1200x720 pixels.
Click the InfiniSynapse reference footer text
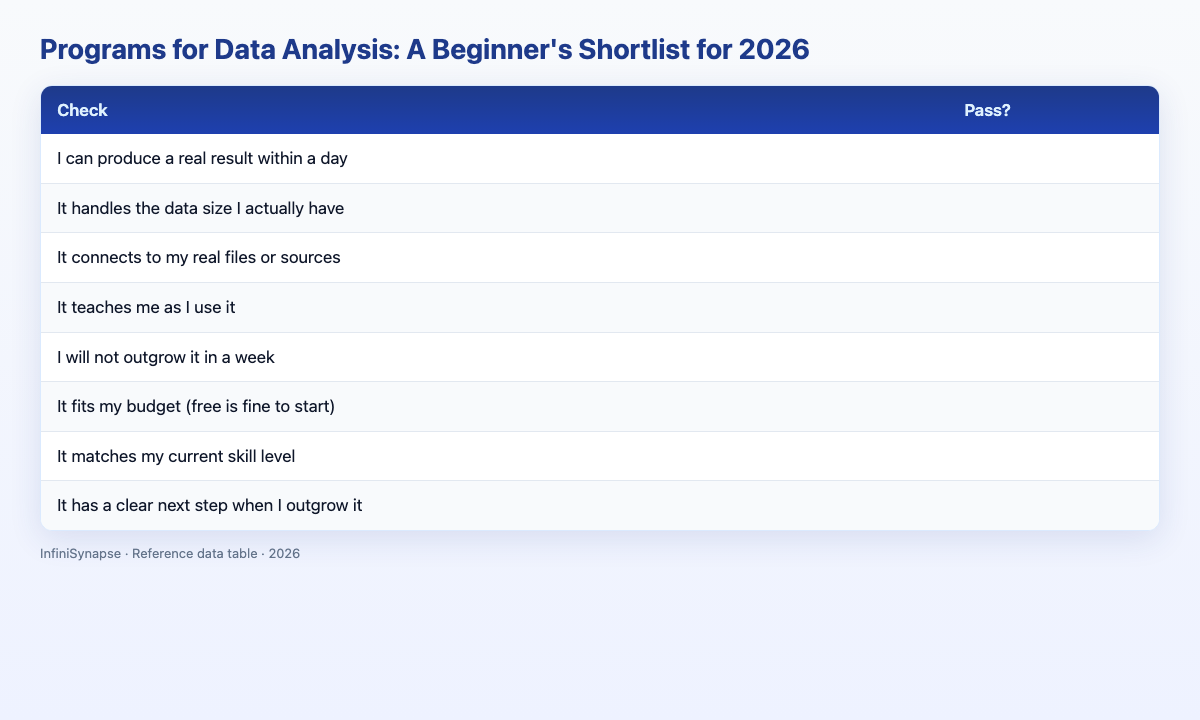click(x=170, y=553)
